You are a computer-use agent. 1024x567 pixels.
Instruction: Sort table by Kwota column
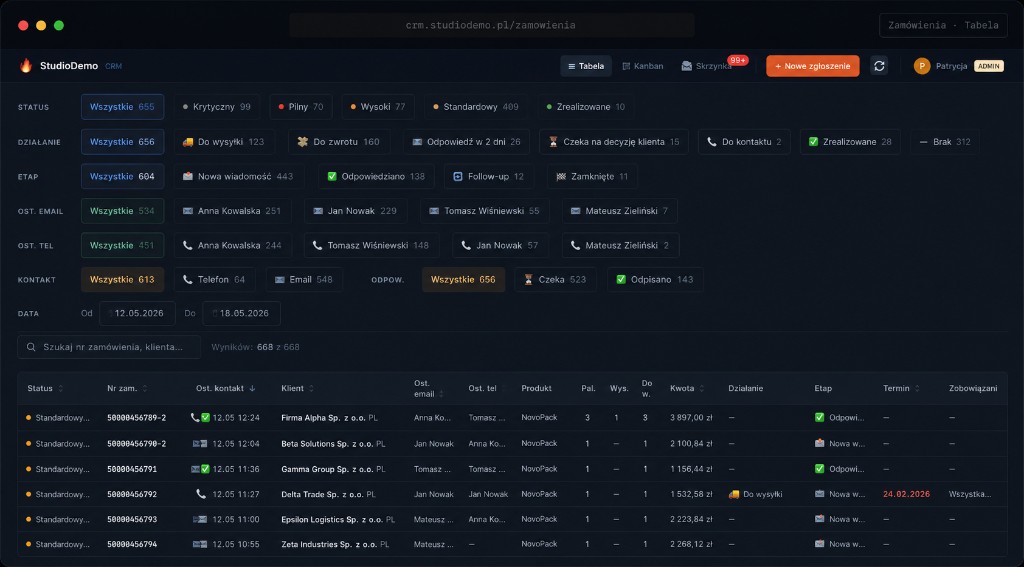687,388
